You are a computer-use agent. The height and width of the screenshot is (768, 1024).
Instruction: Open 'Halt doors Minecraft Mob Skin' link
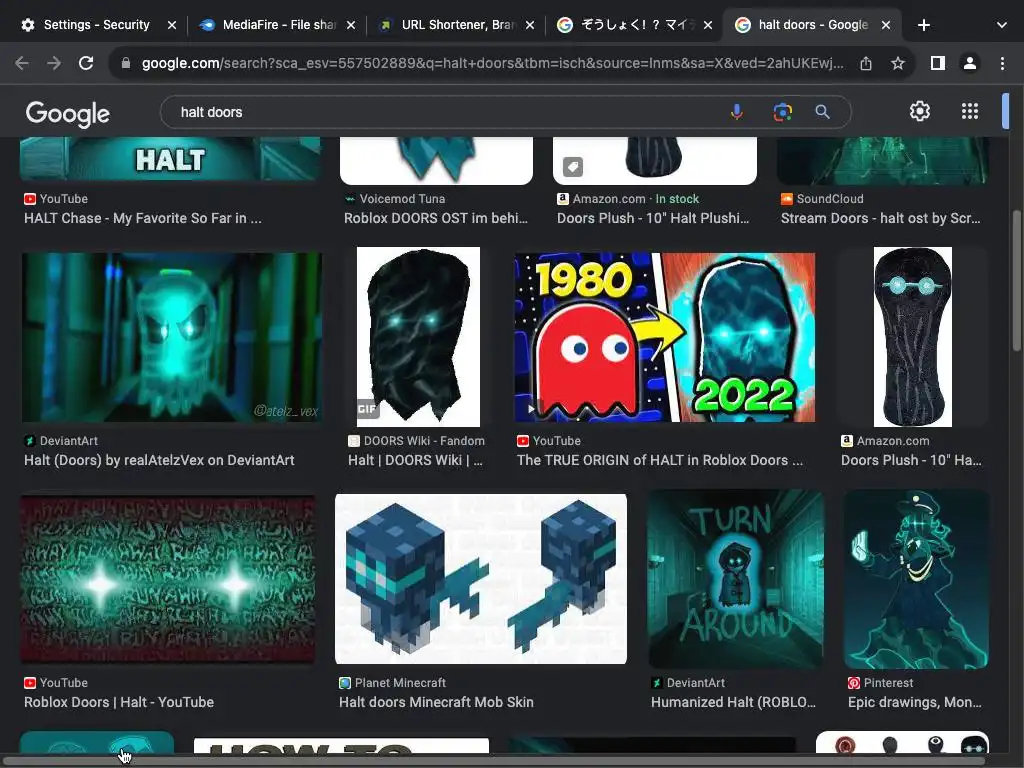(436, 702)
